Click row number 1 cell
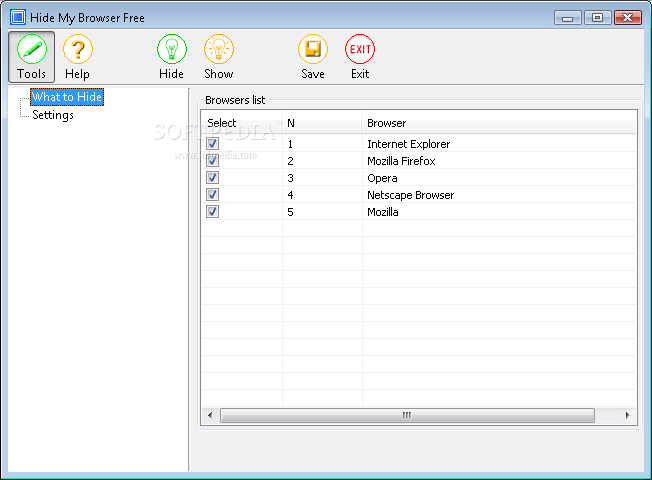The height and width of the screenshot is (480, 652). point(290,144)
